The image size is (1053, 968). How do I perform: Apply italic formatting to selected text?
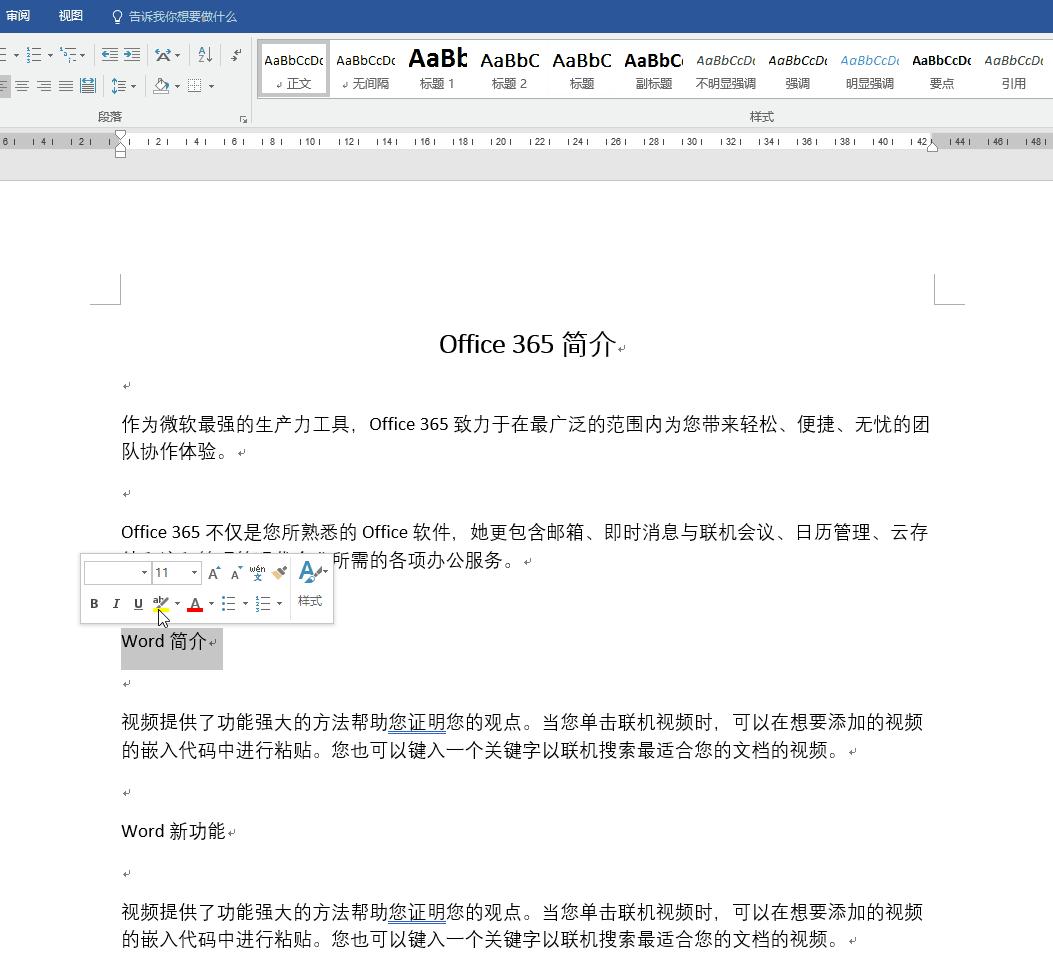click(116, 603)
